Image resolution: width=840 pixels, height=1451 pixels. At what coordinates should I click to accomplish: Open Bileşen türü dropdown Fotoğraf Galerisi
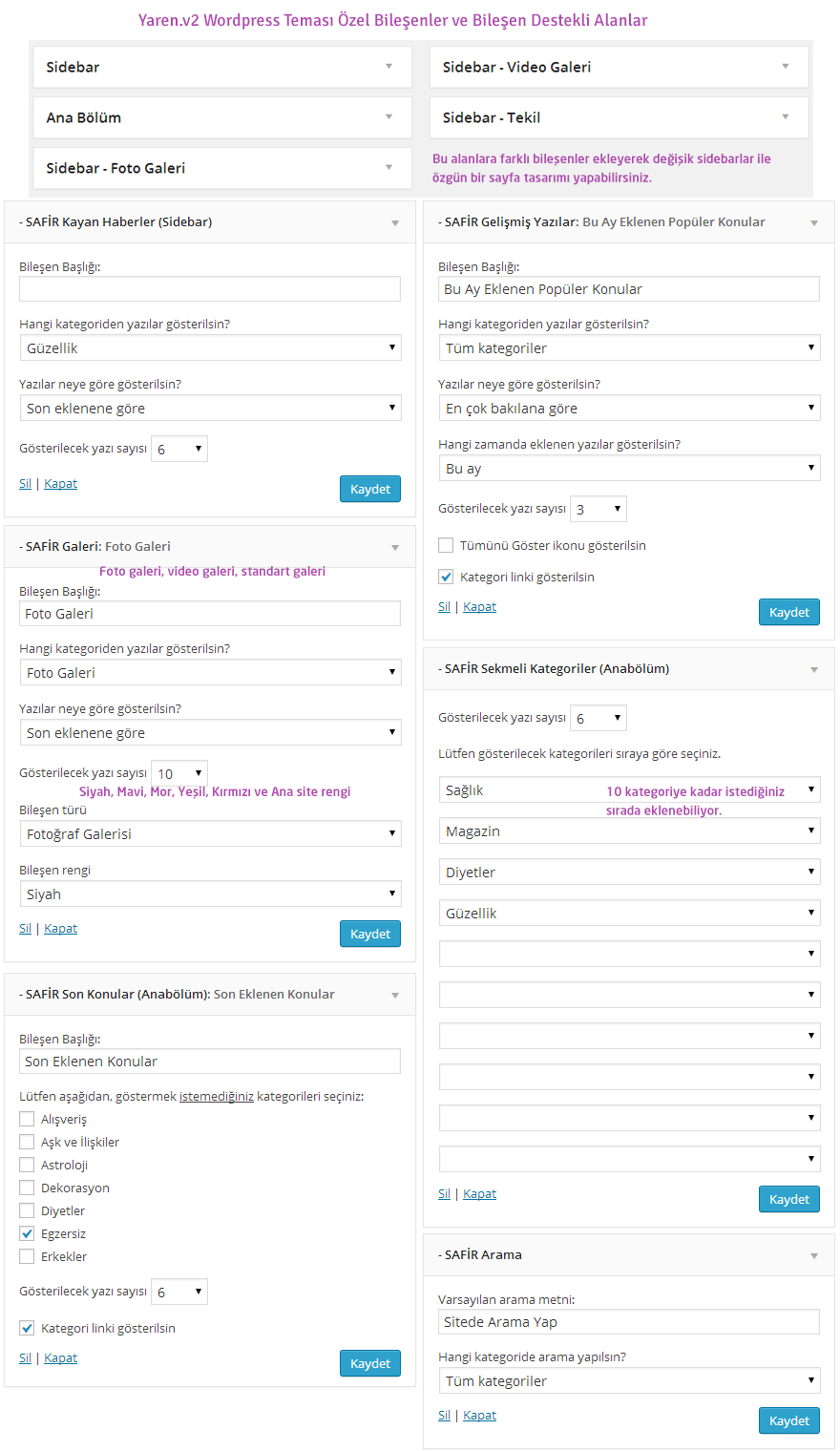(x=210, y=833)
